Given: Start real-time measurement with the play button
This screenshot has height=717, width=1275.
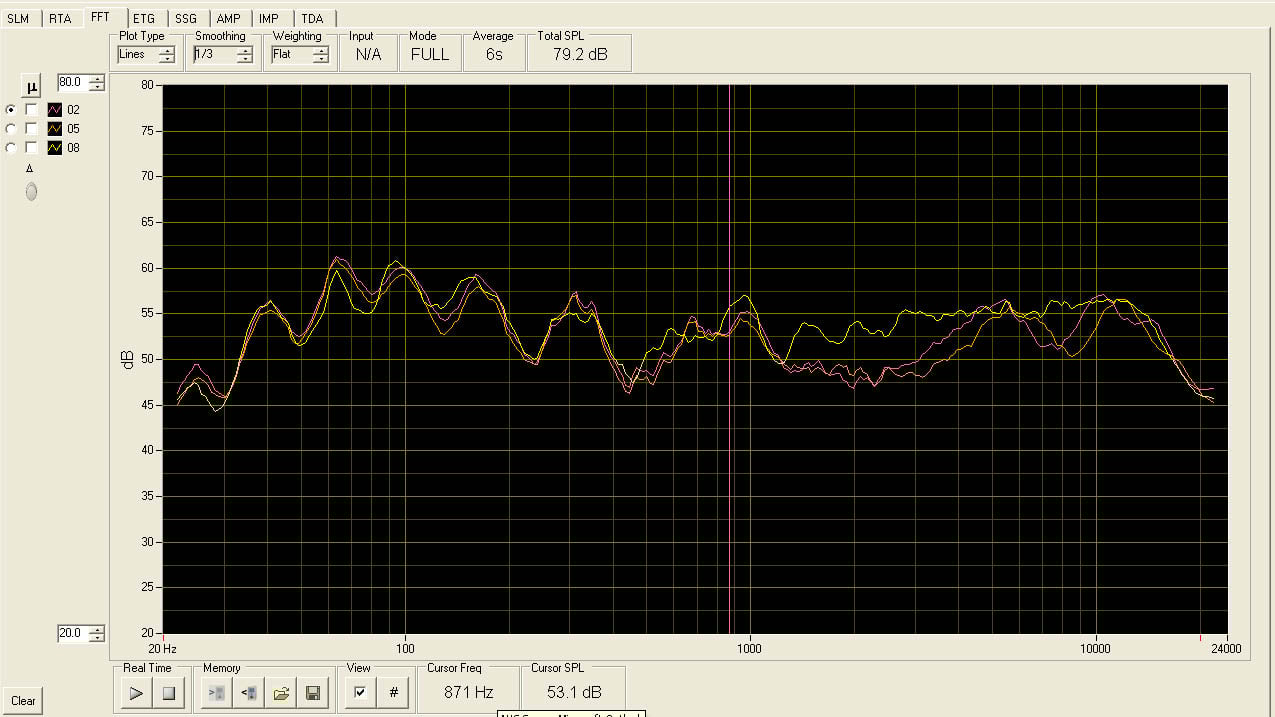Looking at the screenshot, I should [137, 692].
